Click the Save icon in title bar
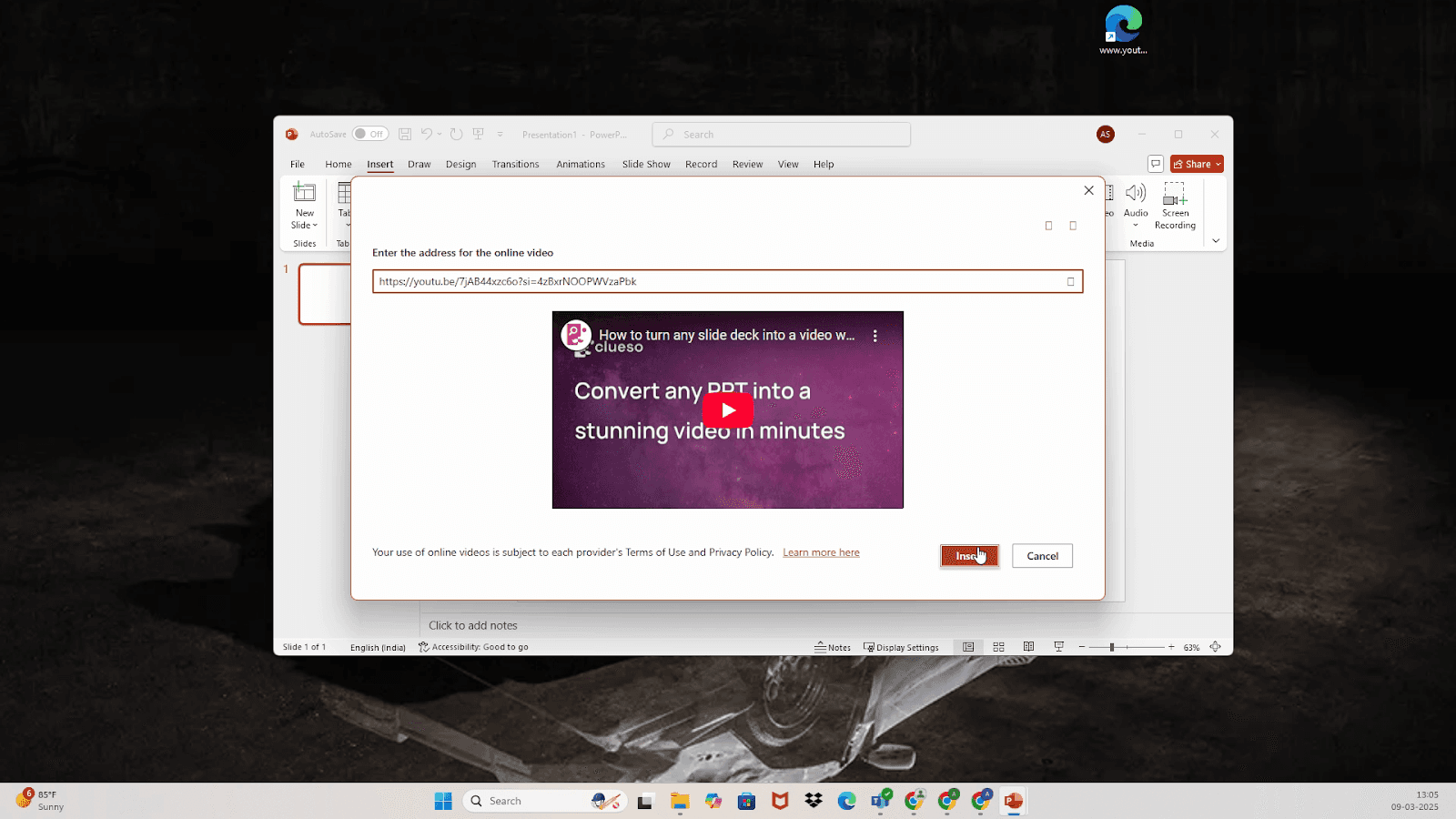Viewport: 1456px width, 819px height. point(405,134)
